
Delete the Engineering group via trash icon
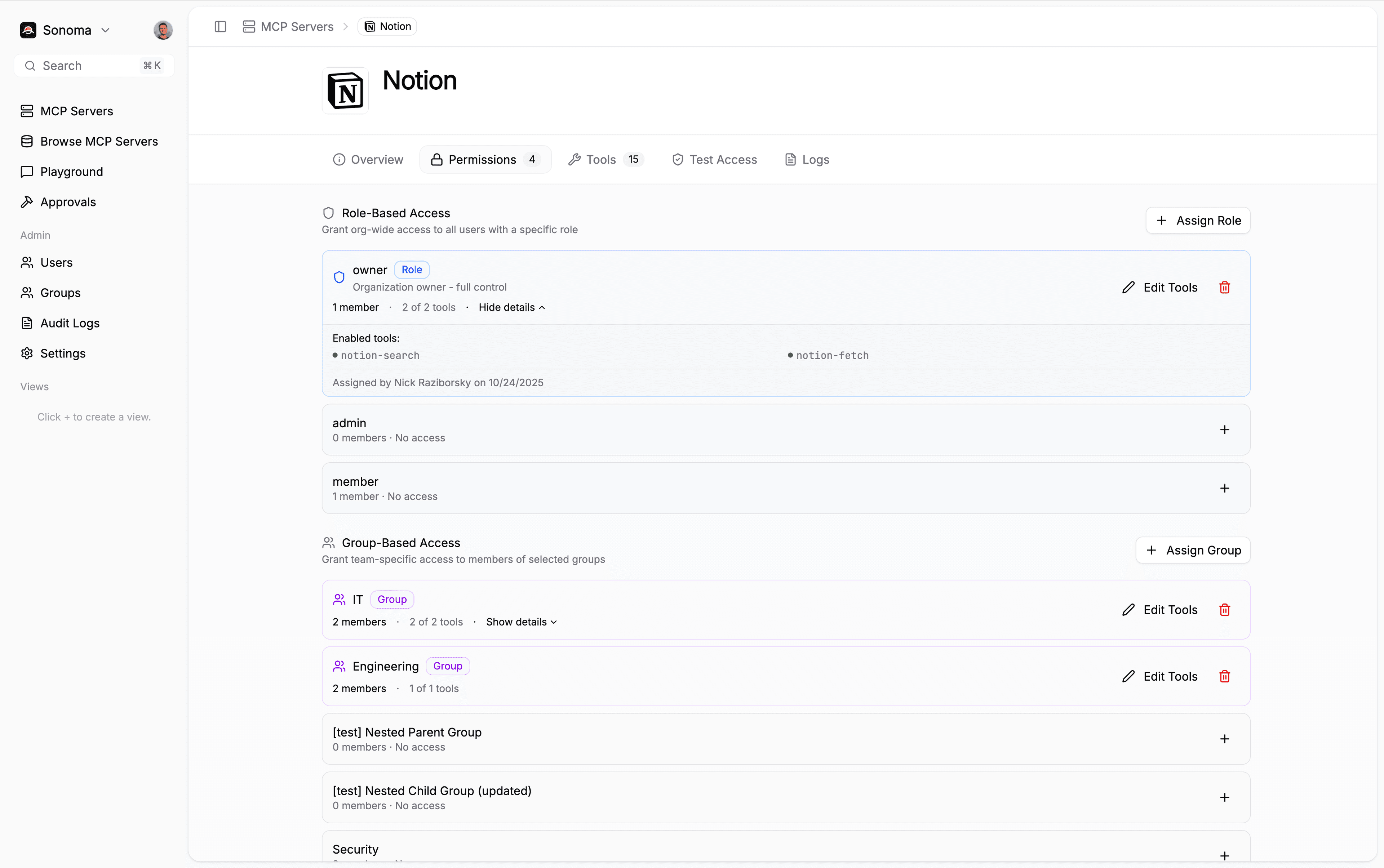[x=1225, y=676]
